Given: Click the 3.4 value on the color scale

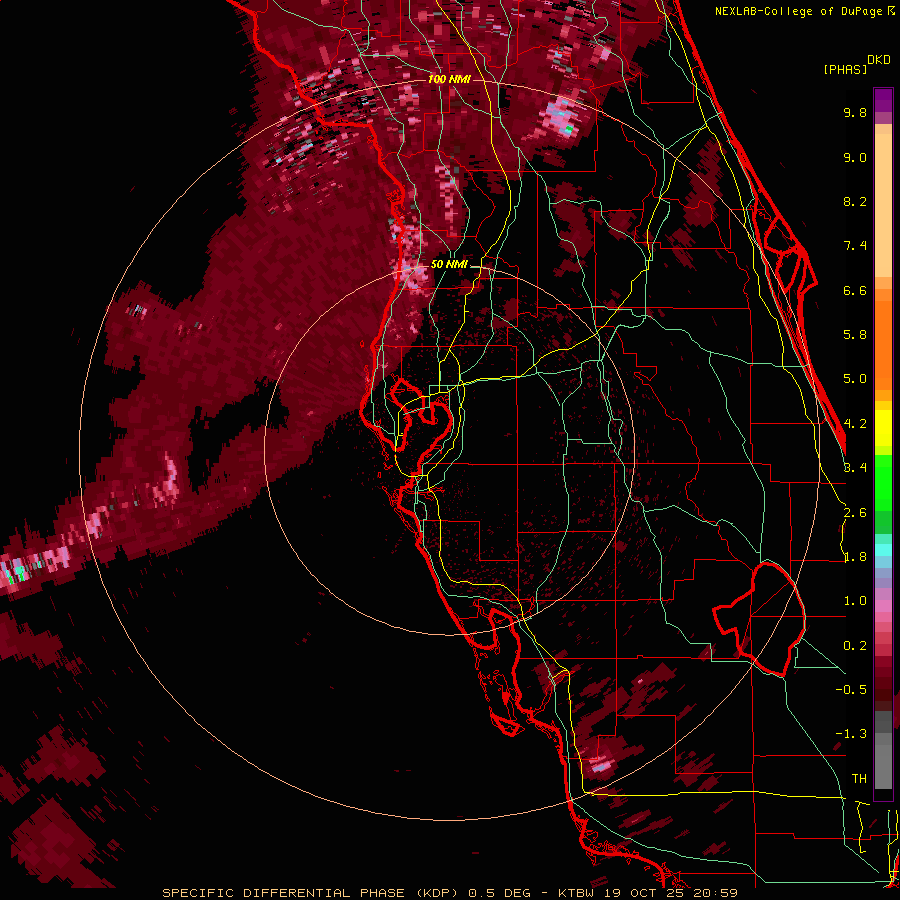Looking at the screenshot, I should (855, 468).
